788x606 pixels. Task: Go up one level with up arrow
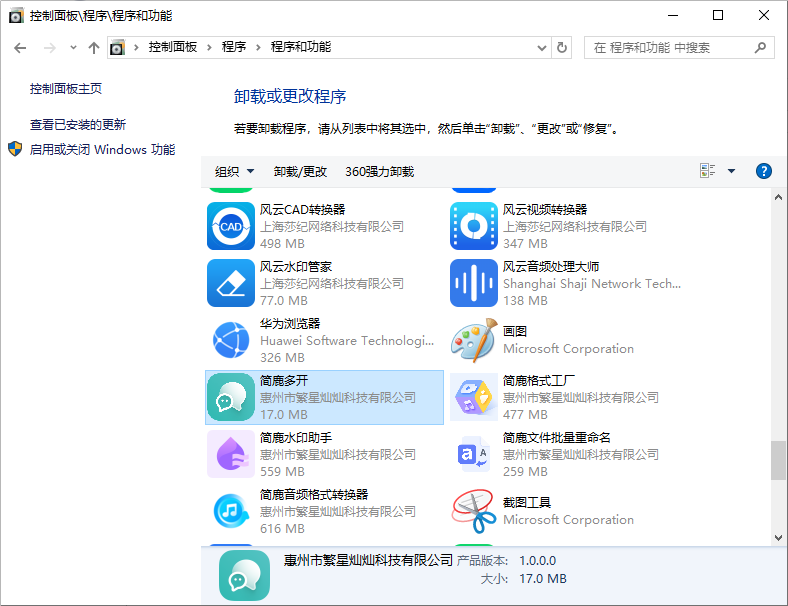[x=93, y=48]
